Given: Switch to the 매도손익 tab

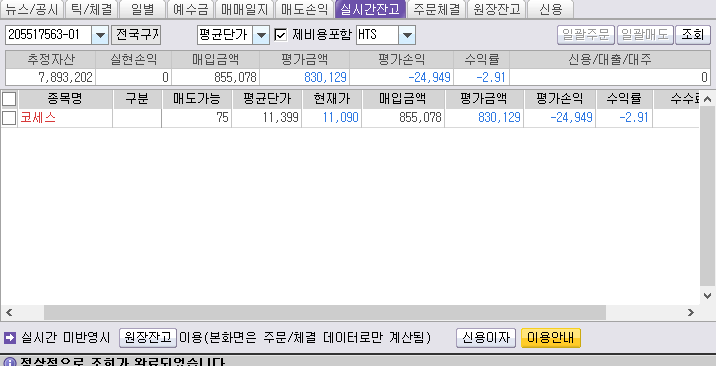Looking at the screenshot, I should click(x=305, y=9).
